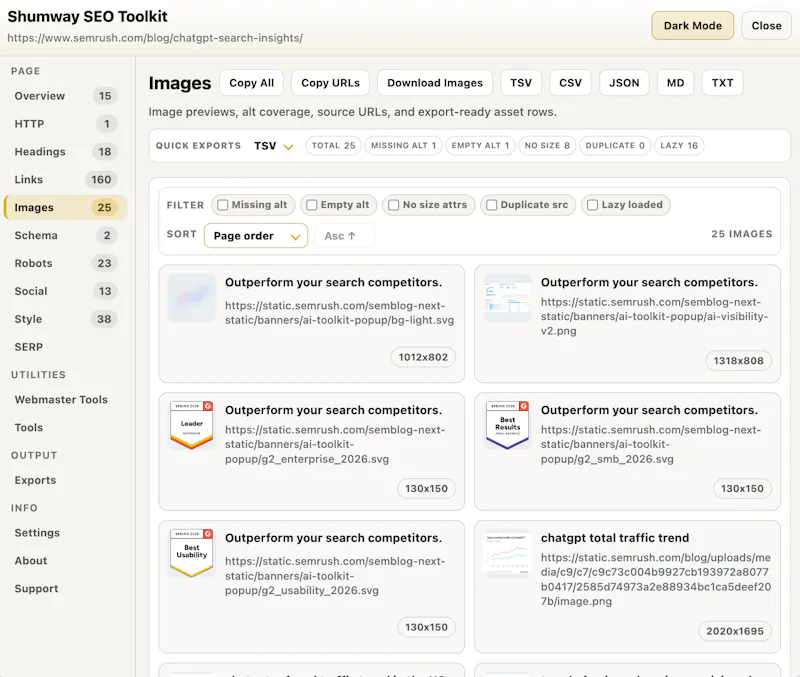This screenshot has height=677, width=800.
Task: Open the Support page
Action: click(65, 589)
